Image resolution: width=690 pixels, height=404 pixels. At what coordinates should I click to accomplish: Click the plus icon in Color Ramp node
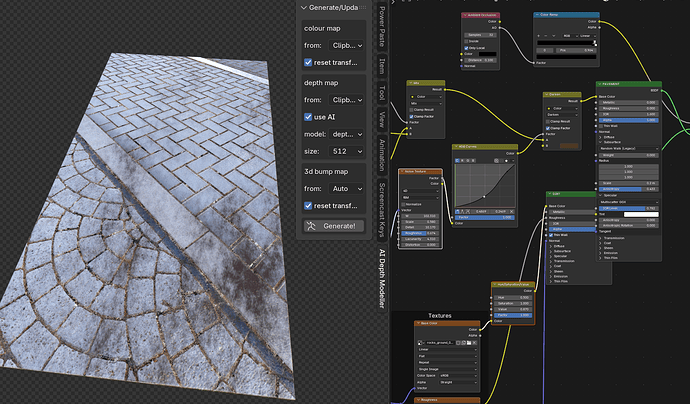539,36
